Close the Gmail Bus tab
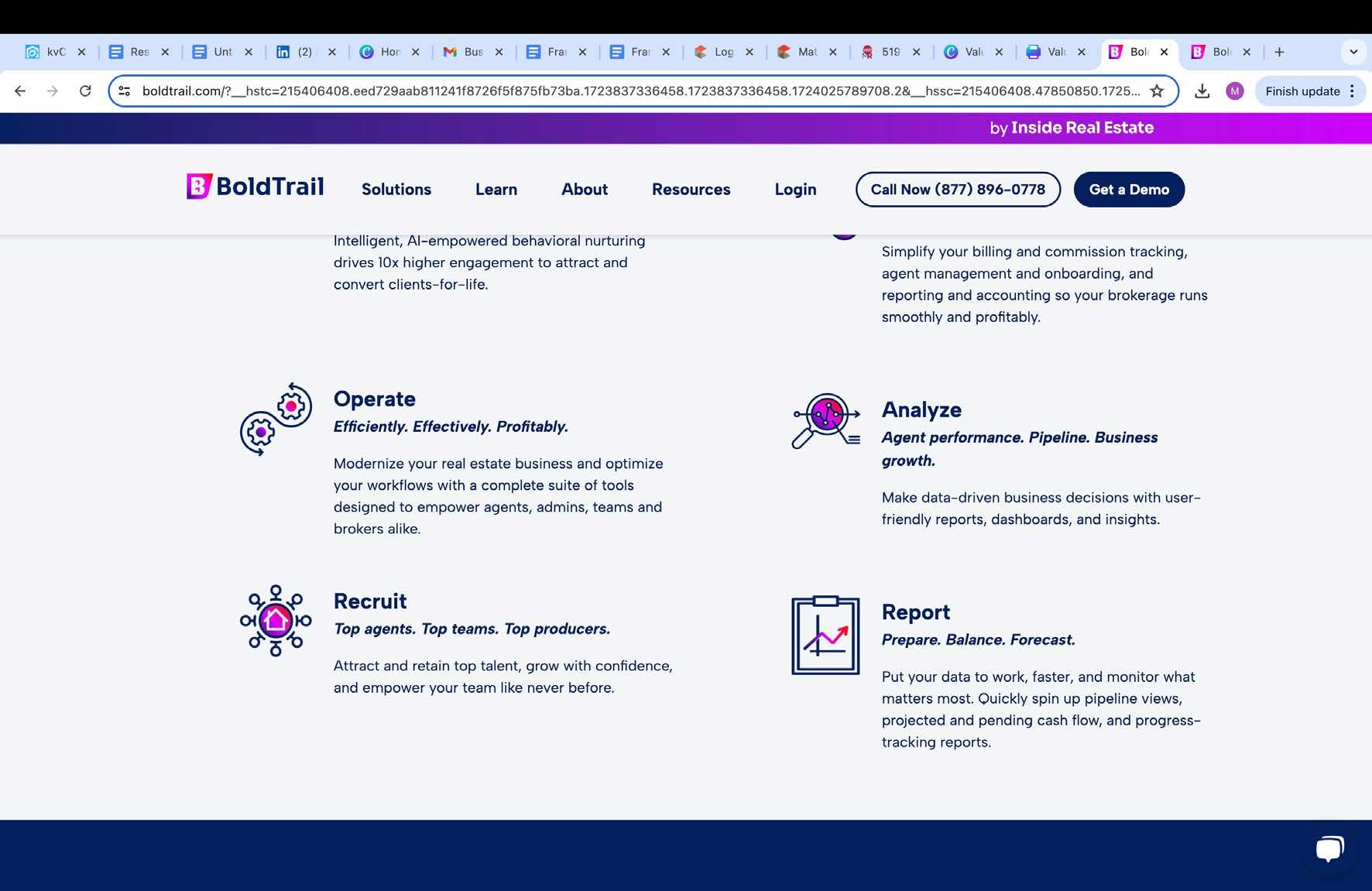 pyautogui.click(x=499, y=52)
